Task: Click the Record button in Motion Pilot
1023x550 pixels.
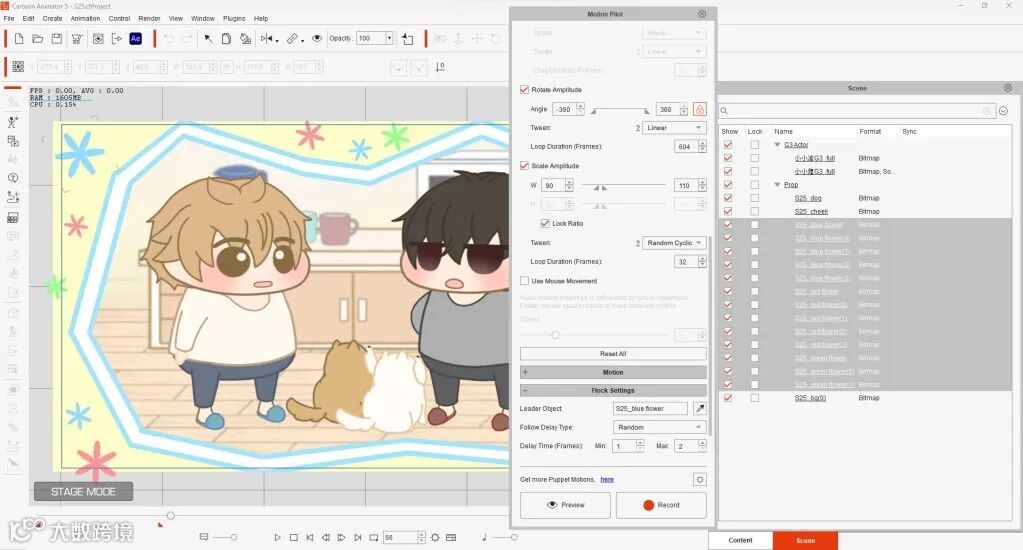Action: pyautogui.click(x=662, y=505)
